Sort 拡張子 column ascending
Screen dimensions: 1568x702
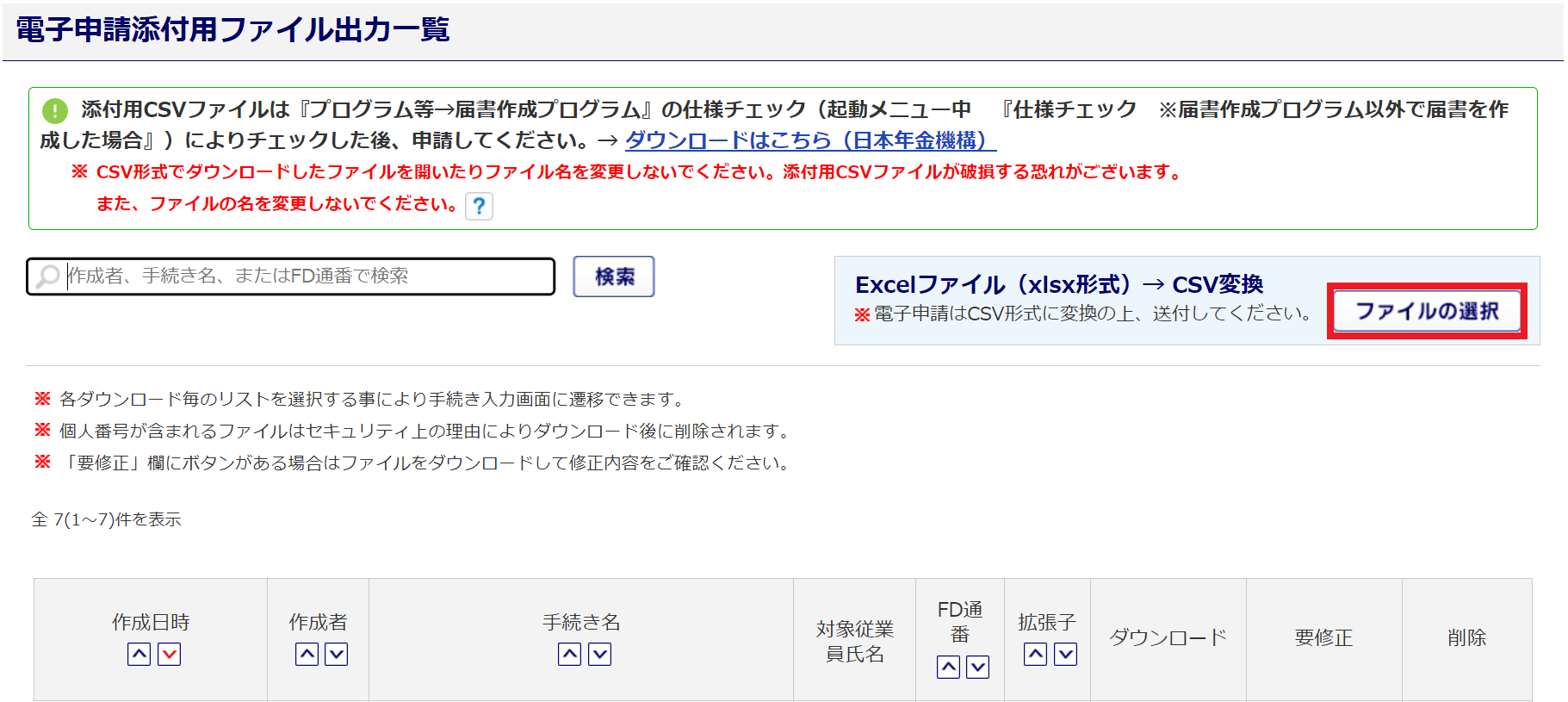(x=1035, y=655)
